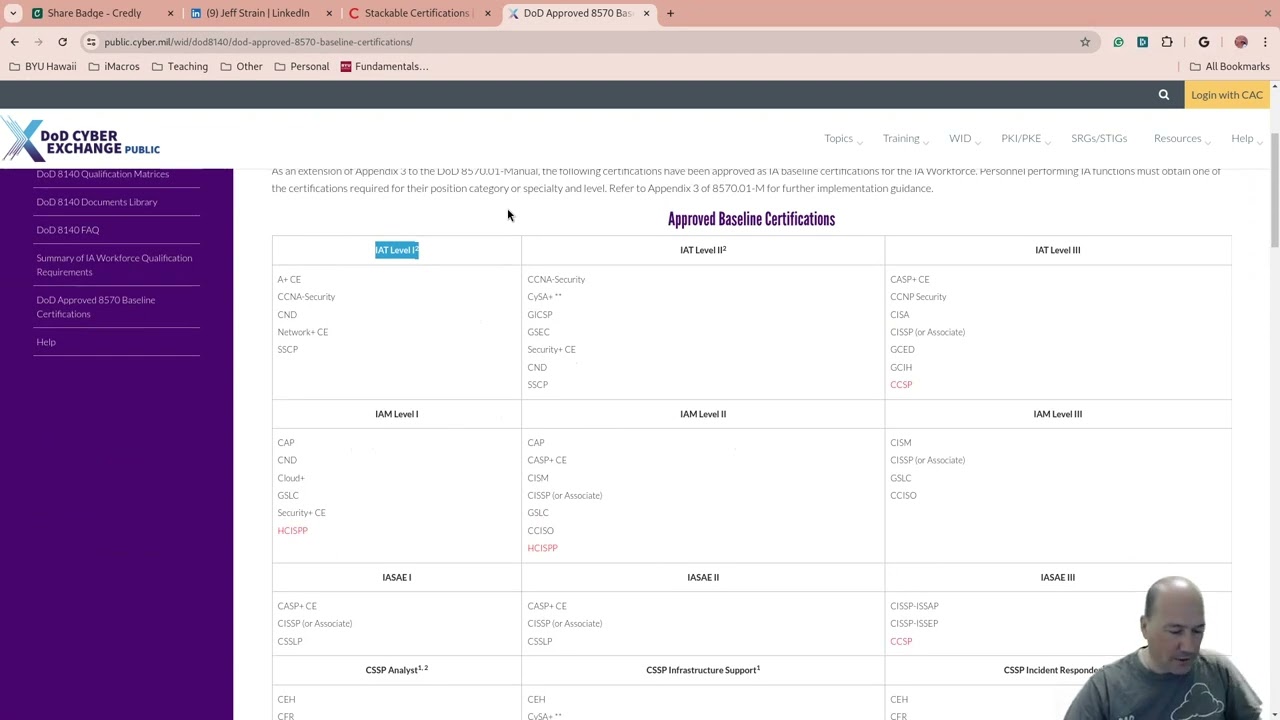This screenshot has height=720, width=1280.
Task: Open a new browser tab
Action: 670,13
